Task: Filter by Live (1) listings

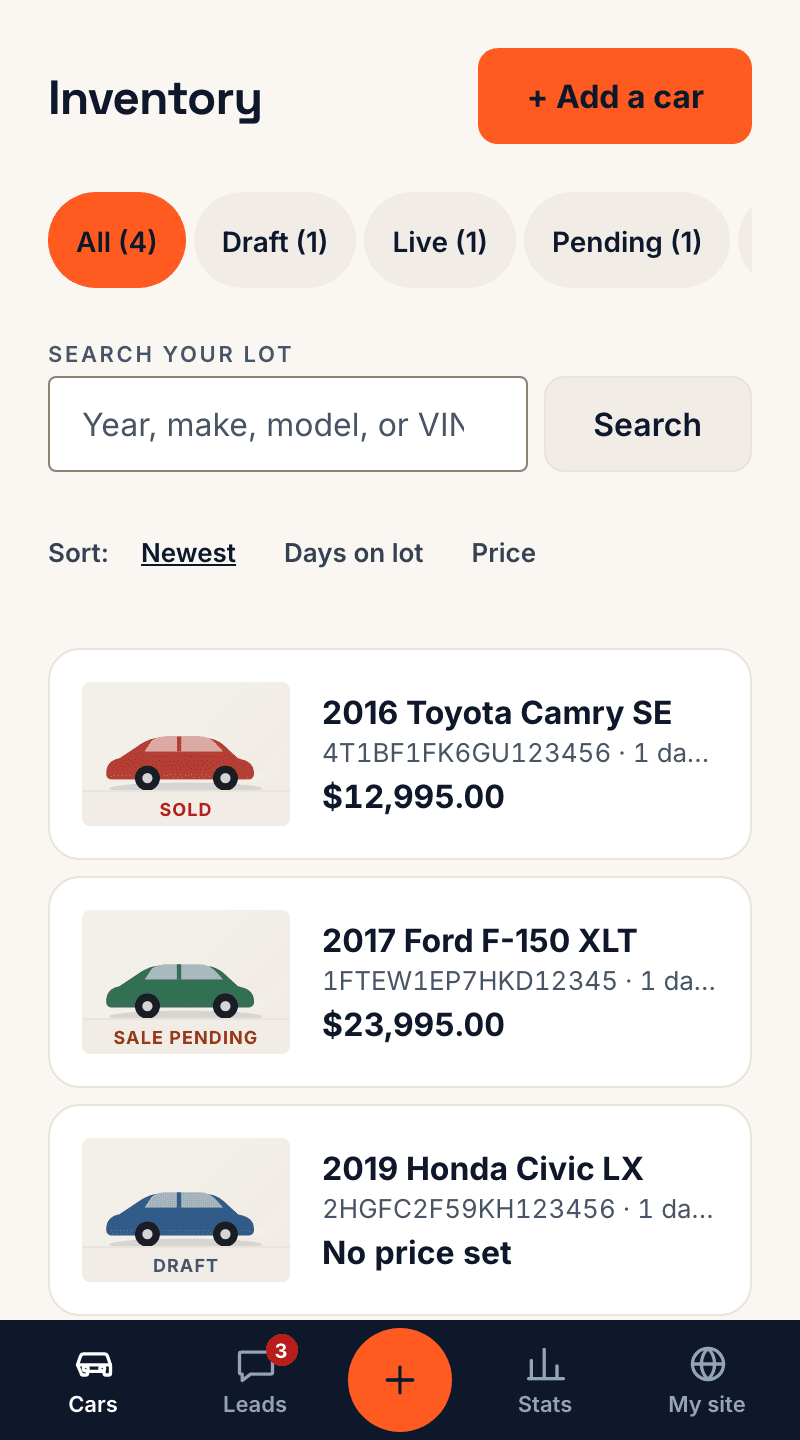Action: pos(440,240)
